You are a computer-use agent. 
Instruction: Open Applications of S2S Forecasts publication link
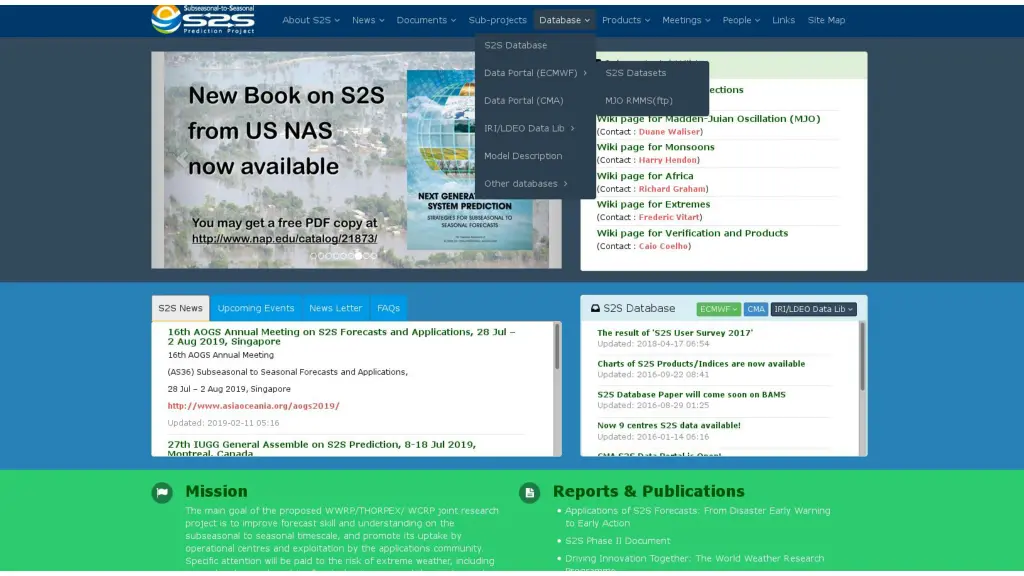(697, 517)
